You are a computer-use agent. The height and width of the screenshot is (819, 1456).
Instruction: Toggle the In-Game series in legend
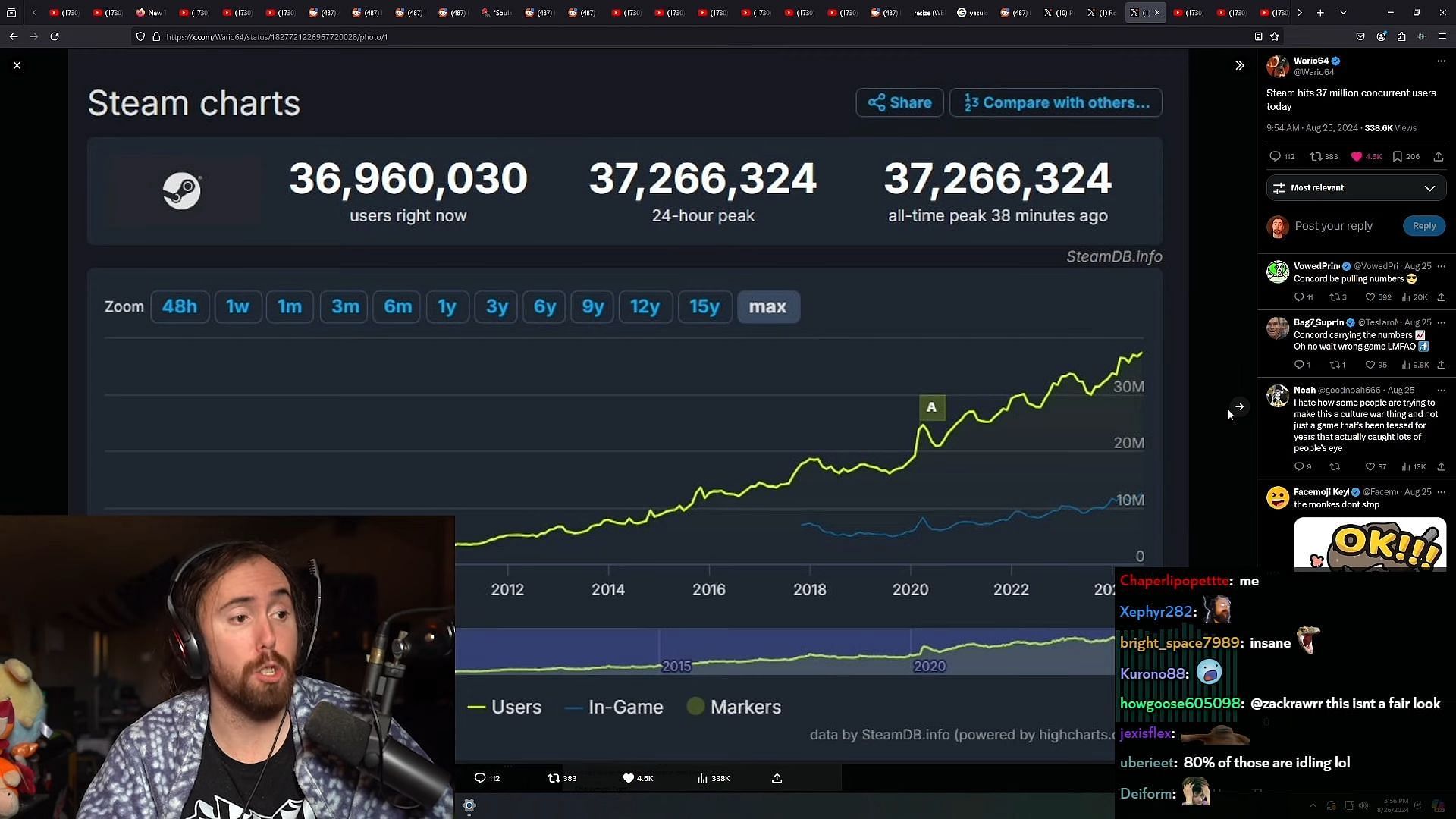tap(614, 708)
